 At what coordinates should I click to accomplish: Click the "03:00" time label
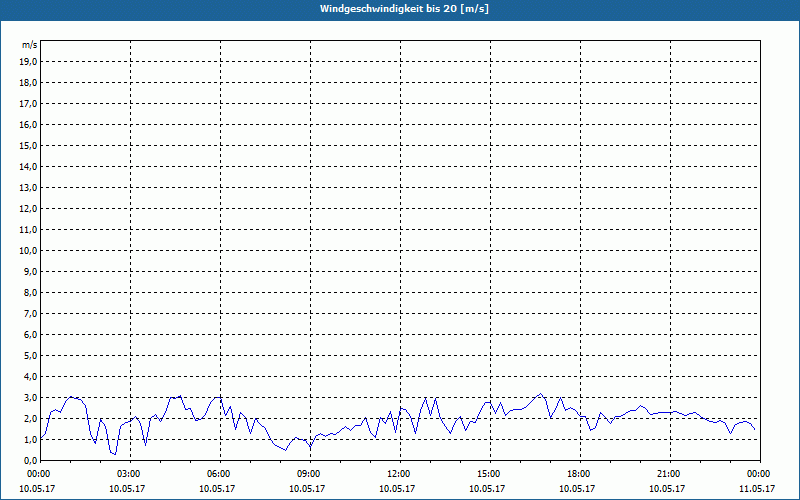(x=128, y=474)
